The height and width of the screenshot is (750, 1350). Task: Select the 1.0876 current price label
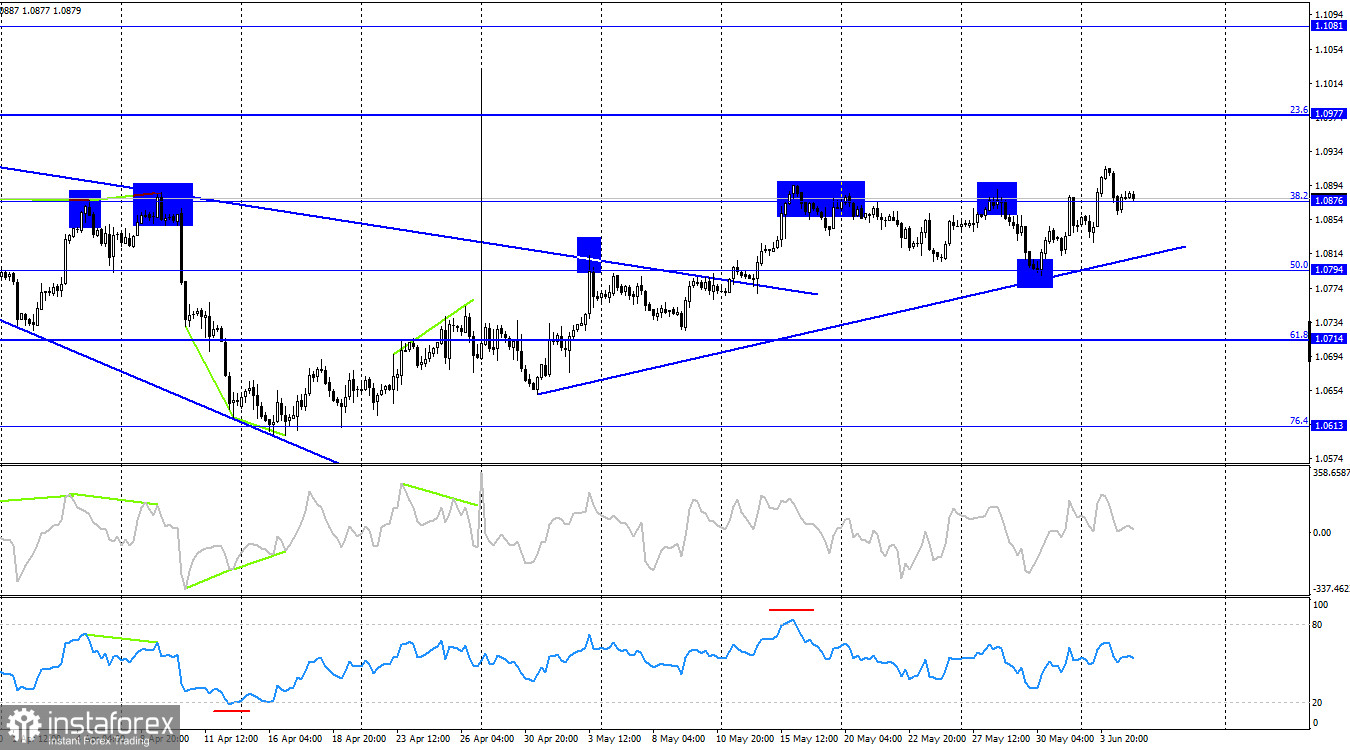click(1329, 201)
